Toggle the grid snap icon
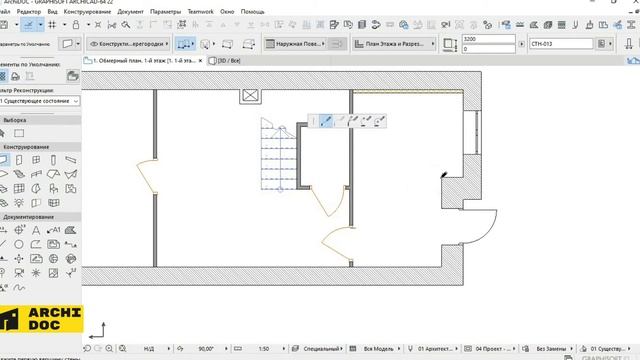The height and width of the screenshot is (360, 640). pos(52,25)
